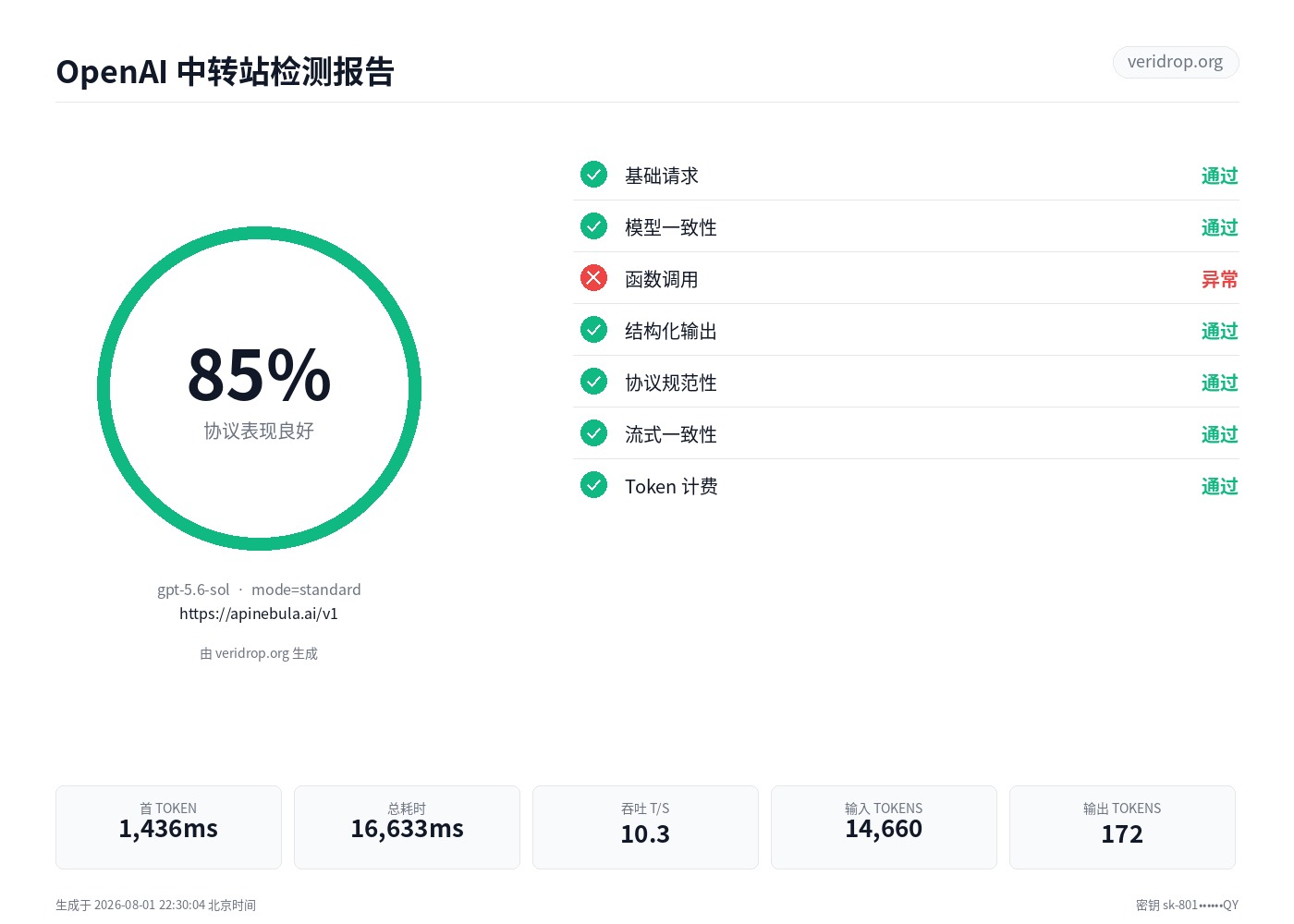Click the 由 veridrop.org 生成 attribution text
Image resolution: width=1294 pixels, height=924 pixels.
(259, 653)
